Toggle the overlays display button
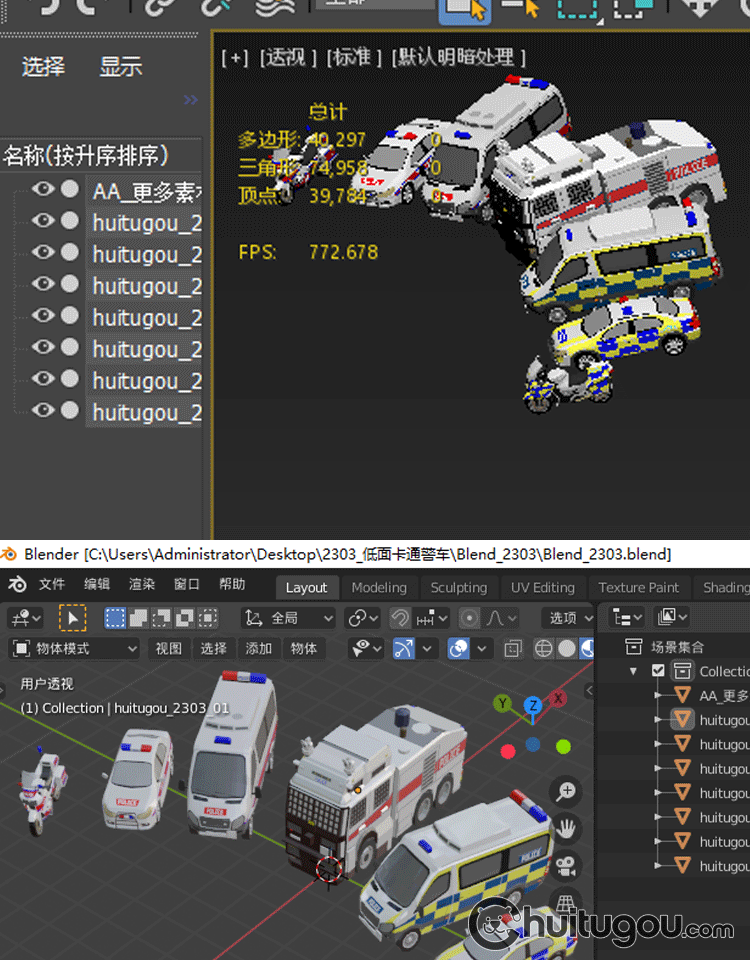Viewport: 750px width, 960px height. [459, 648]
